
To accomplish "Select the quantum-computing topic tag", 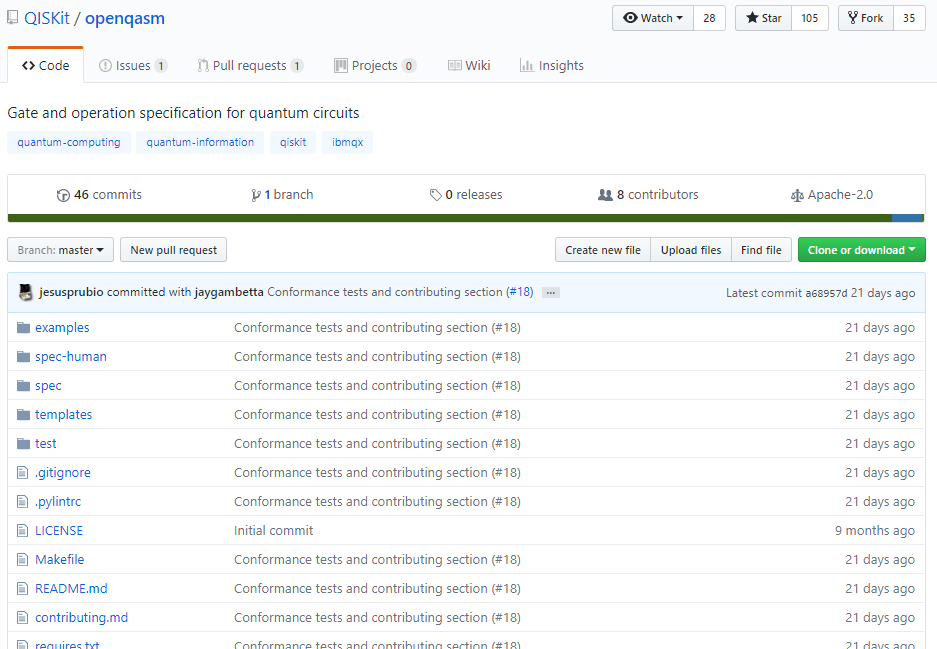I will click(69, 142).
